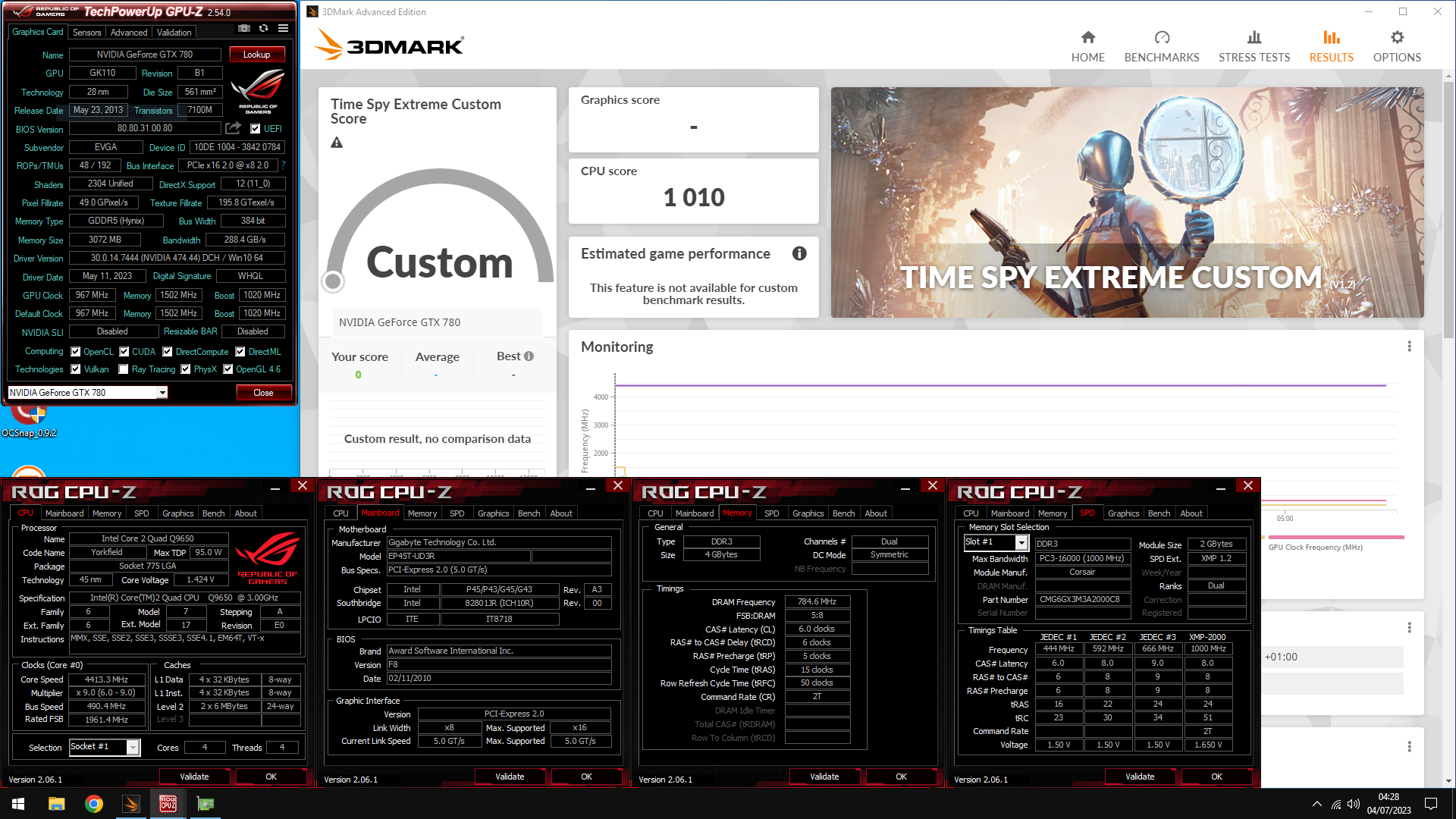The width and height of the screenshot is (1456, 819).
Task: Click BIOS export share icon in GPU-Z
Action: pos(234,128)
